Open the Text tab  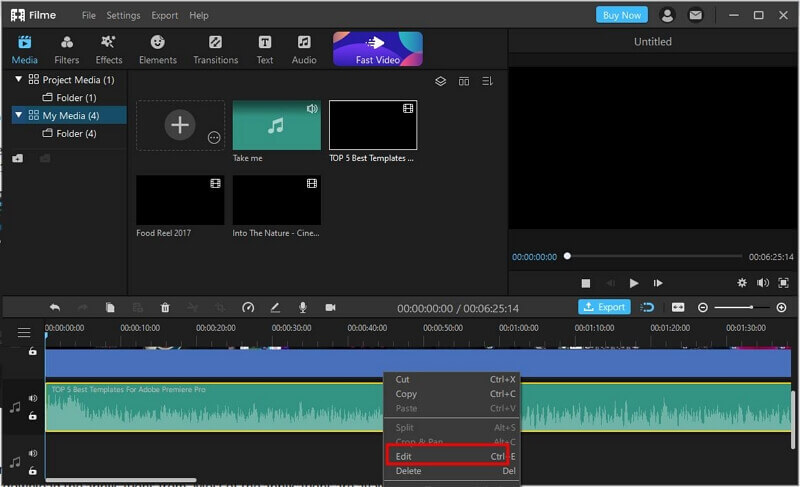tap(265, 49)
